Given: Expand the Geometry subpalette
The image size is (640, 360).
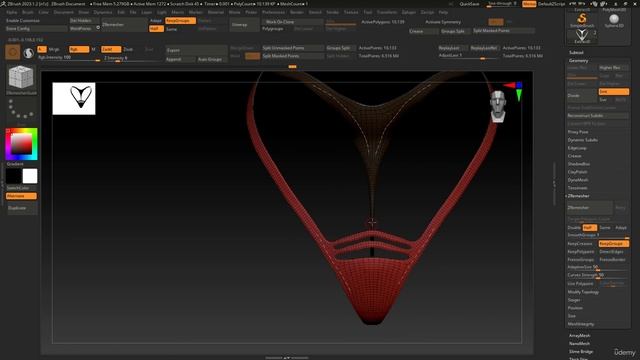Looking at the screenshot, I should [578, 60].
